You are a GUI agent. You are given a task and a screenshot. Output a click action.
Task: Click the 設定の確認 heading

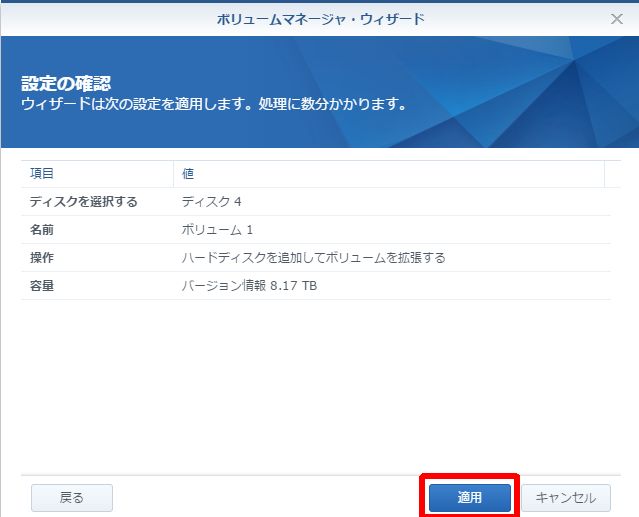66,84
